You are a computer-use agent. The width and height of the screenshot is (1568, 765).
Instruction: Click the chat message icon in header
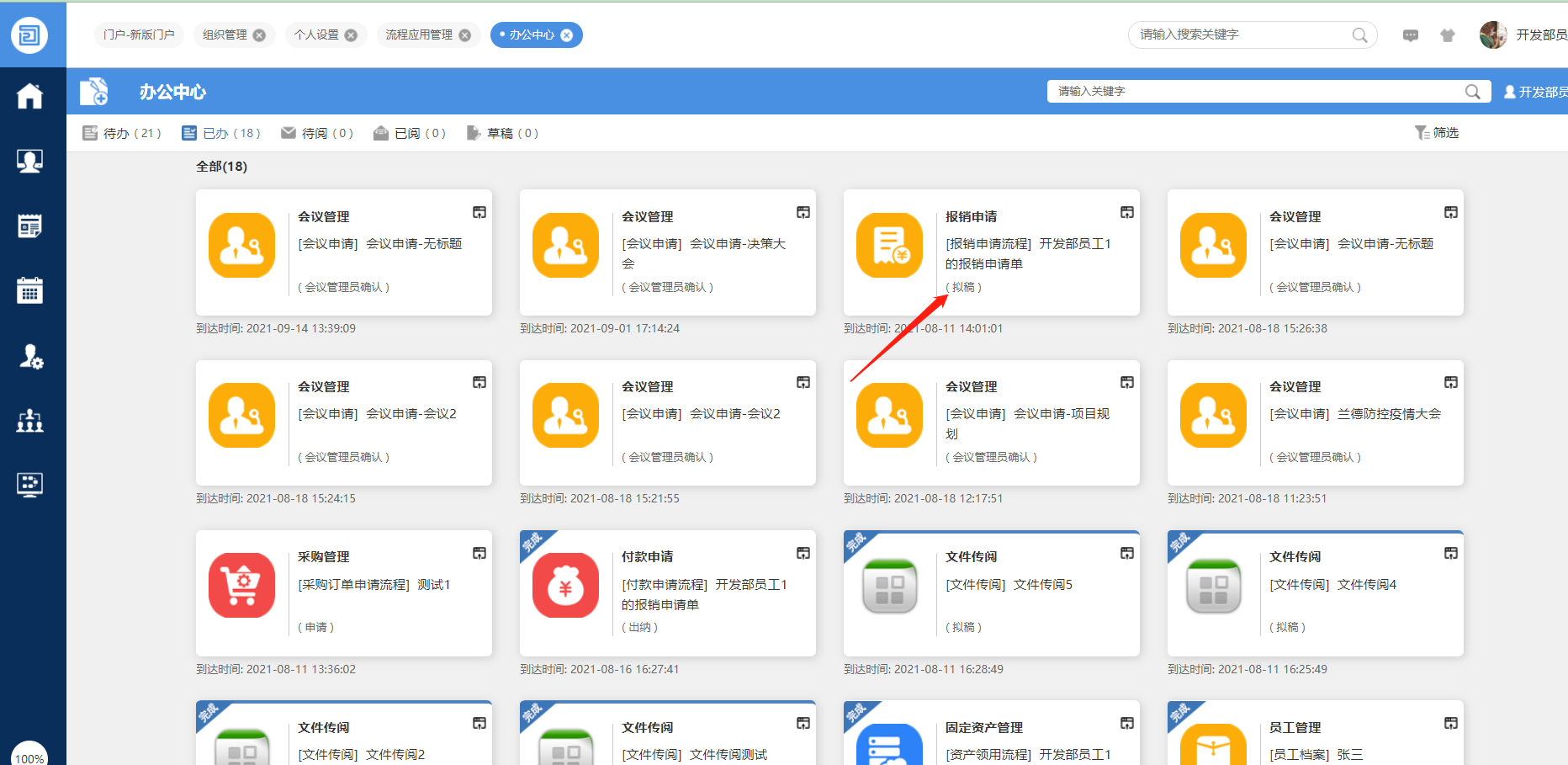(1411, 35)
